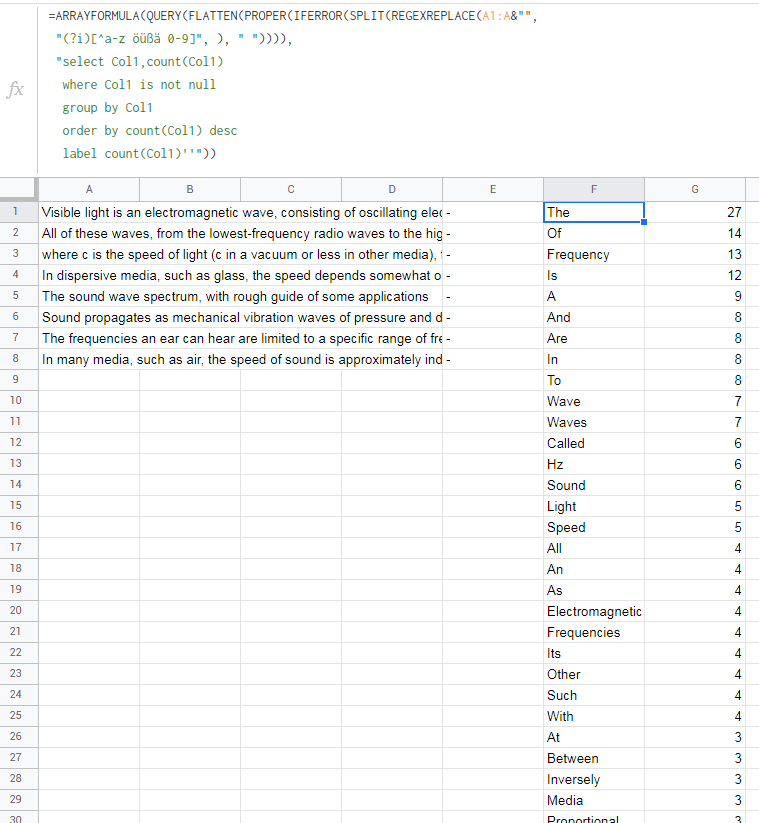The image size is (759, 823).
Task: Click the dash cell in E1
Action: (x=493, y=212)
